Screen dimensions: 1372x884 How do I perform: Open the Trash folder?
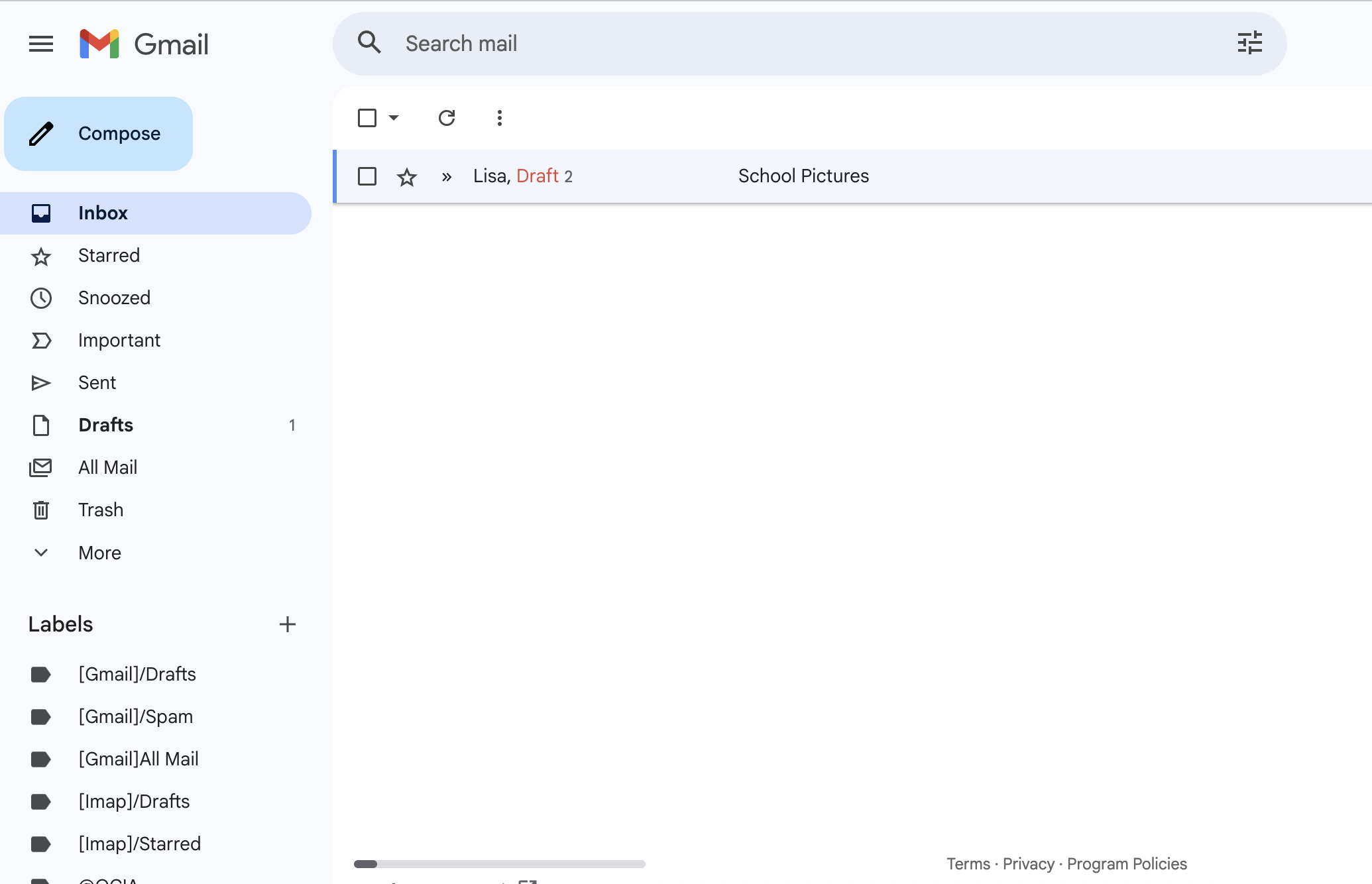100,510
